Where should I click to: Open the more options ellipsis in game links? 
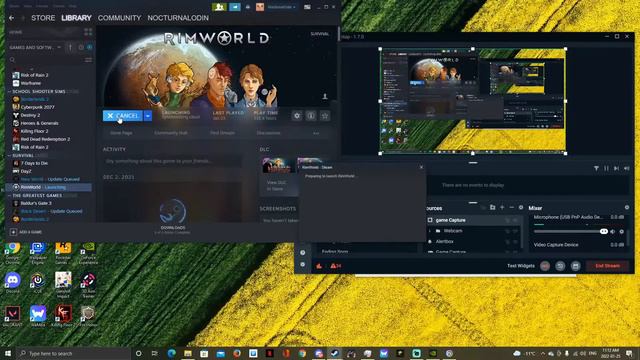click(316, 133)
